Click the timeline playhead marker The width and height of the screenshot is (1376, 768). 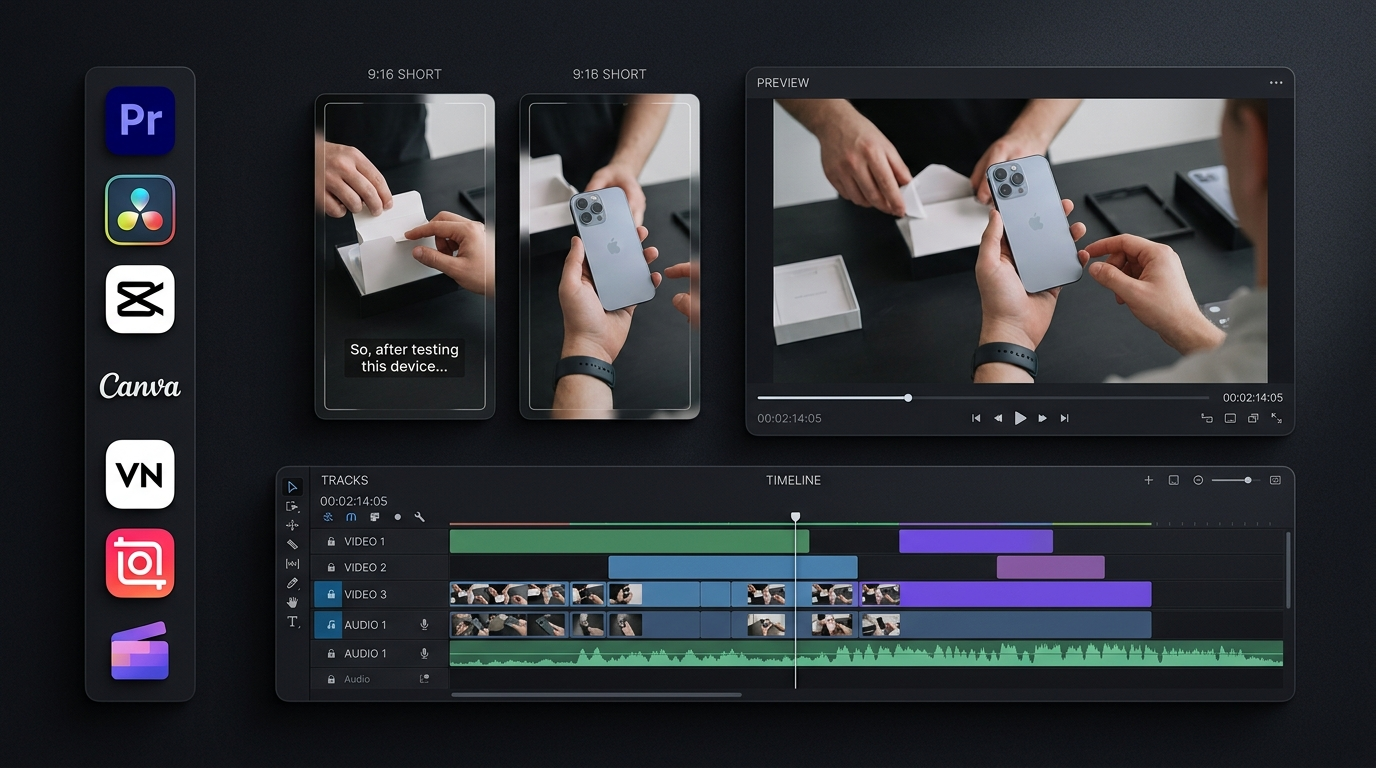point(796,517)
